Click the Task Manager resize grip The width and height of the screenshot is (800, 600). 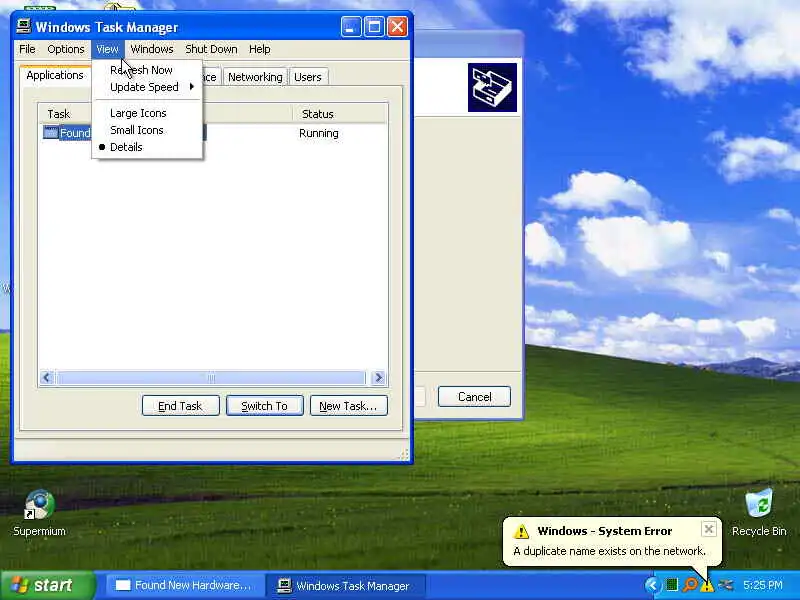405,455
